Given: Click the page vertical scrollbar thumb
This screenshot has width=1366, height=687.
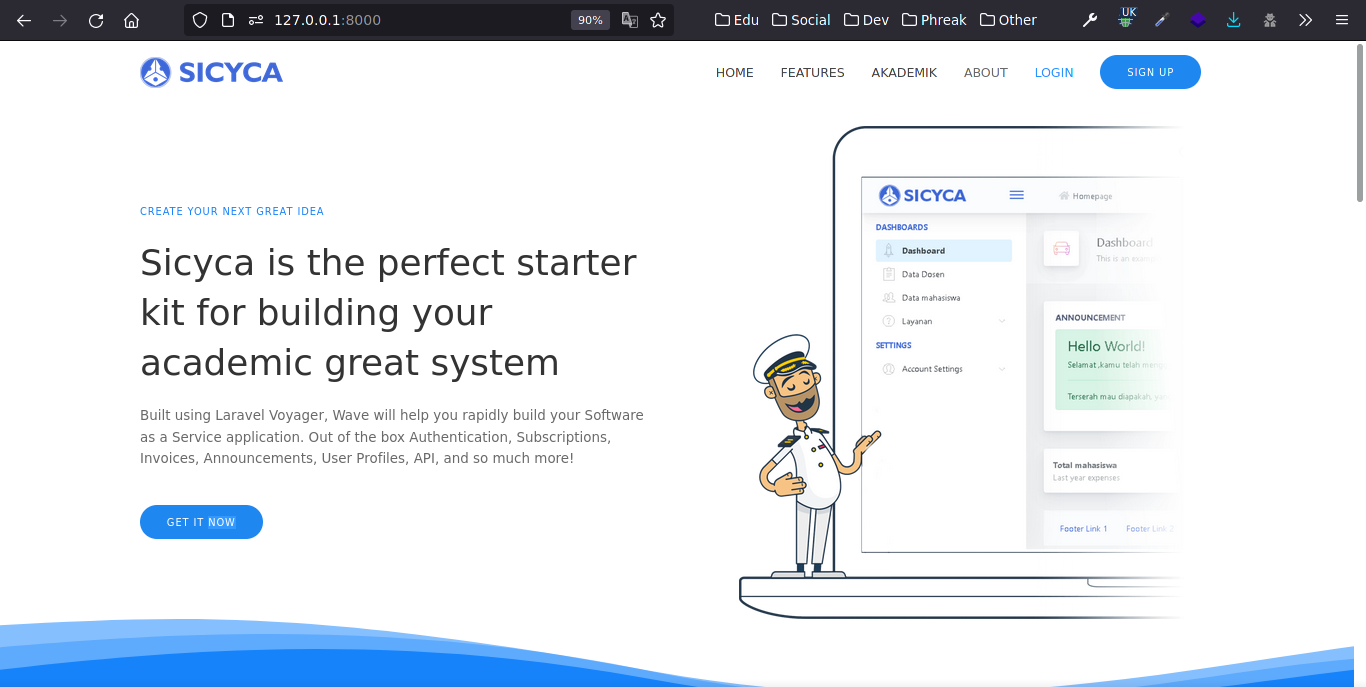Looking at the screenshot, I should click(x=1360, y=122).
